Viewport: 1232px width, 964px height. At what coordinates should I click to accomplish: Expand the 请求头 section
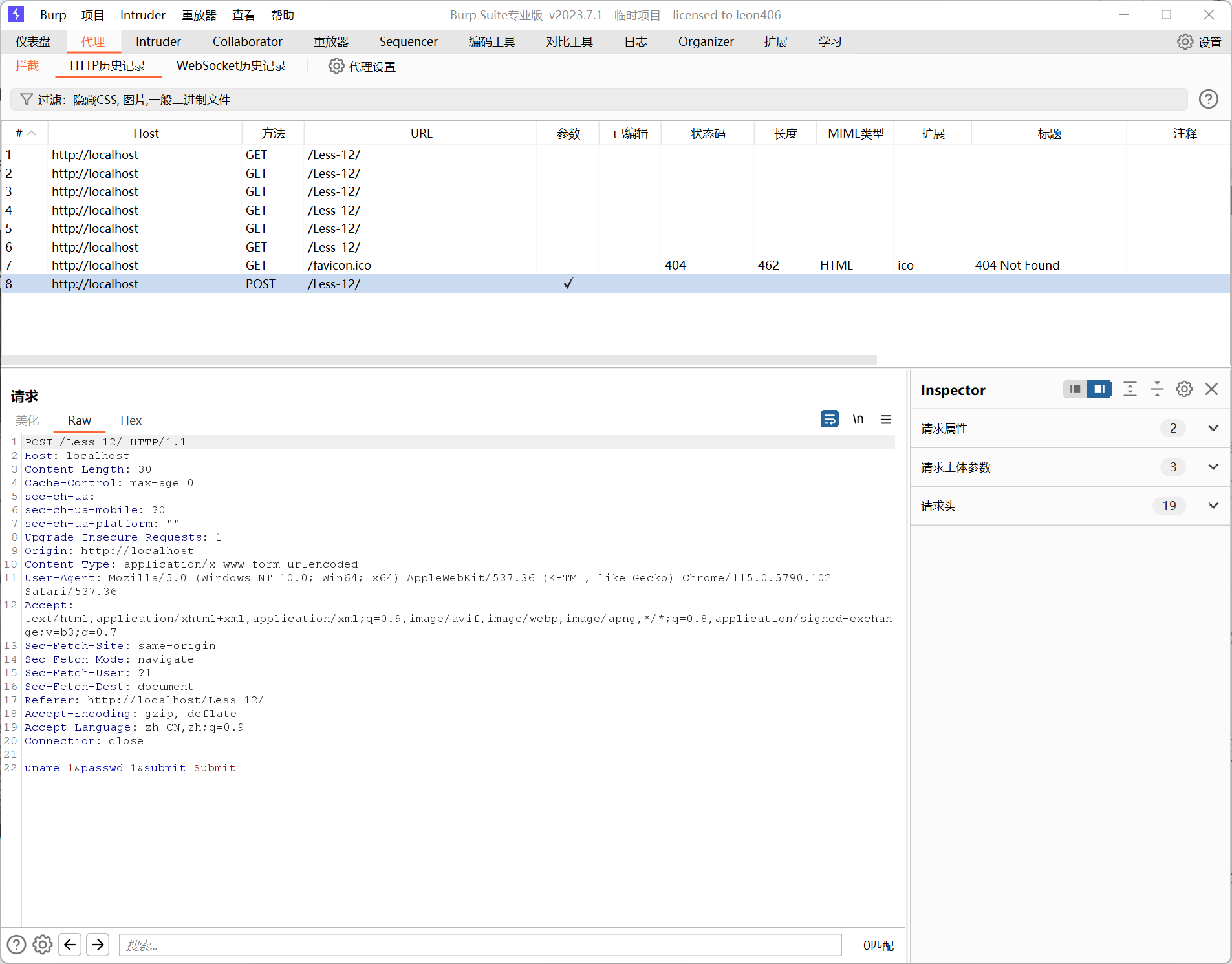tap(1213, 506)
